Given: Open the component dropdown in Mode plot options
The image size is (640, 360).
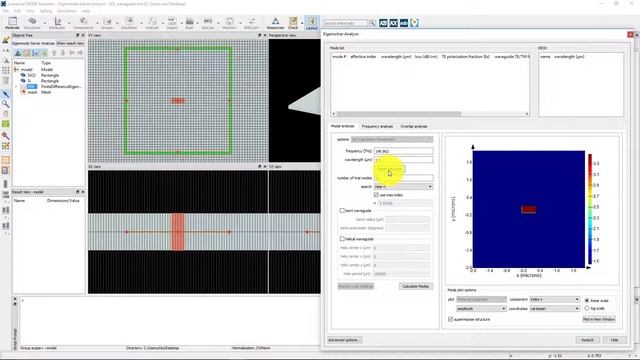Looking at the screenshot, I should tap(554, 300).
